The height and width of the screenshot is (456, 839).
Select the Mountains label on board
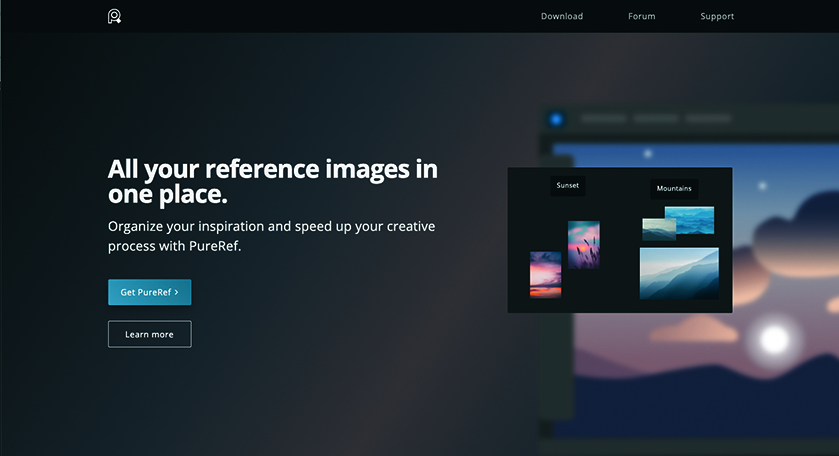click(x=674, y=188)
